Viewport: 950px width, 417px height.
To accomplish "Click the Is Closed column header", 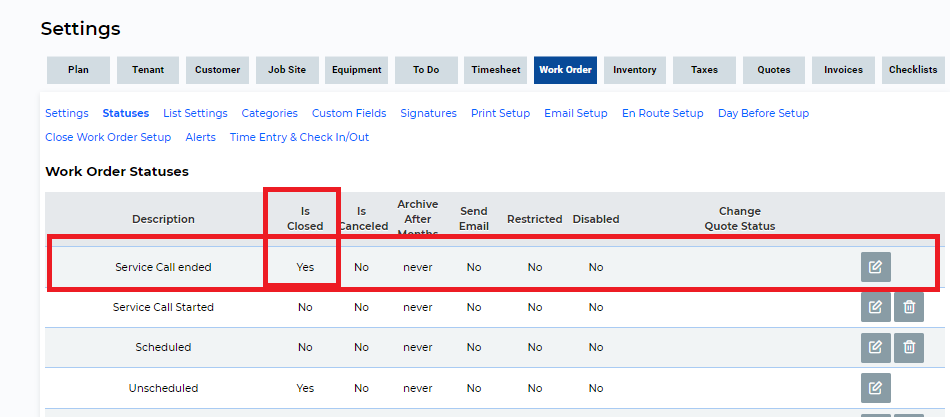I will [305, 219].
